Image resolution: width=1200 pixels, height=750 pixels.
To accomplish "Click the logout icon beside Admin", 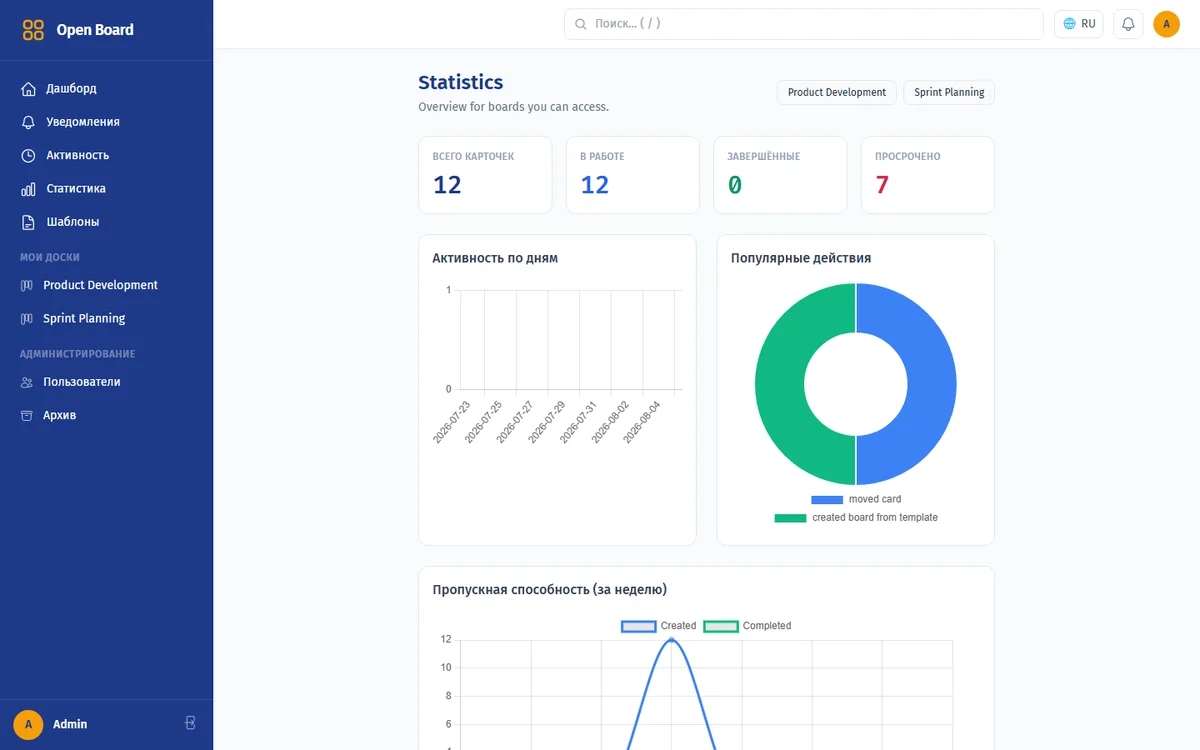I will click(190, 723).
